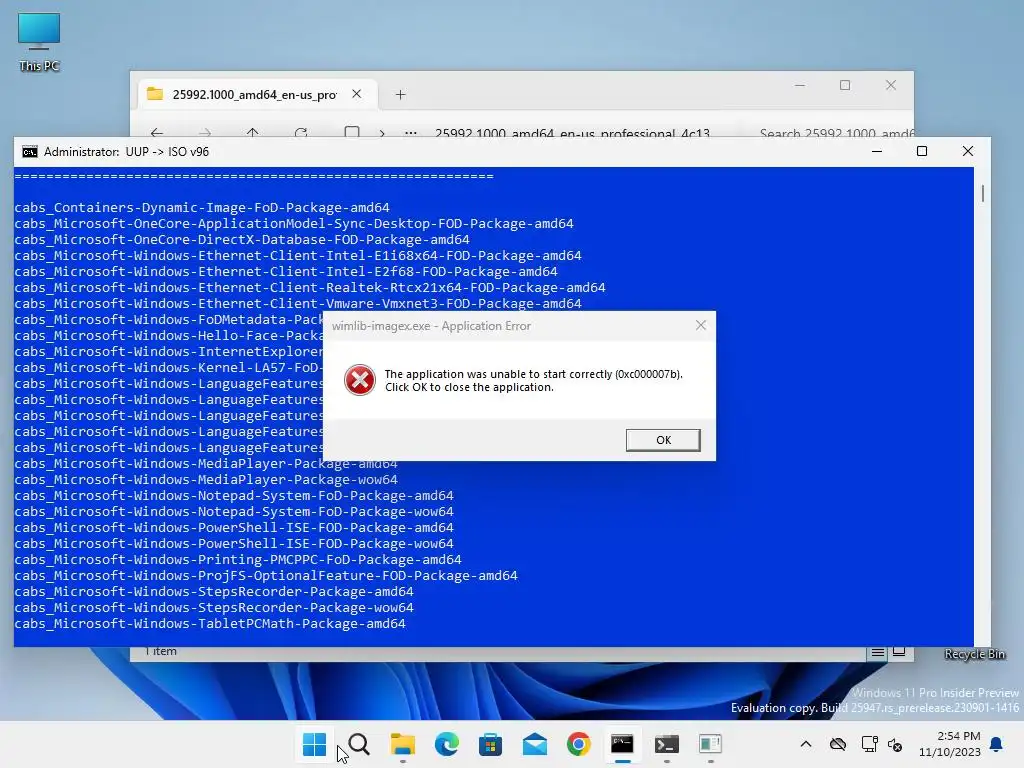Select the 25992.1000_amd64_en-us_pro Explorer tab
This screenshot has width=1024, height=768.
(x=255, y=95)
